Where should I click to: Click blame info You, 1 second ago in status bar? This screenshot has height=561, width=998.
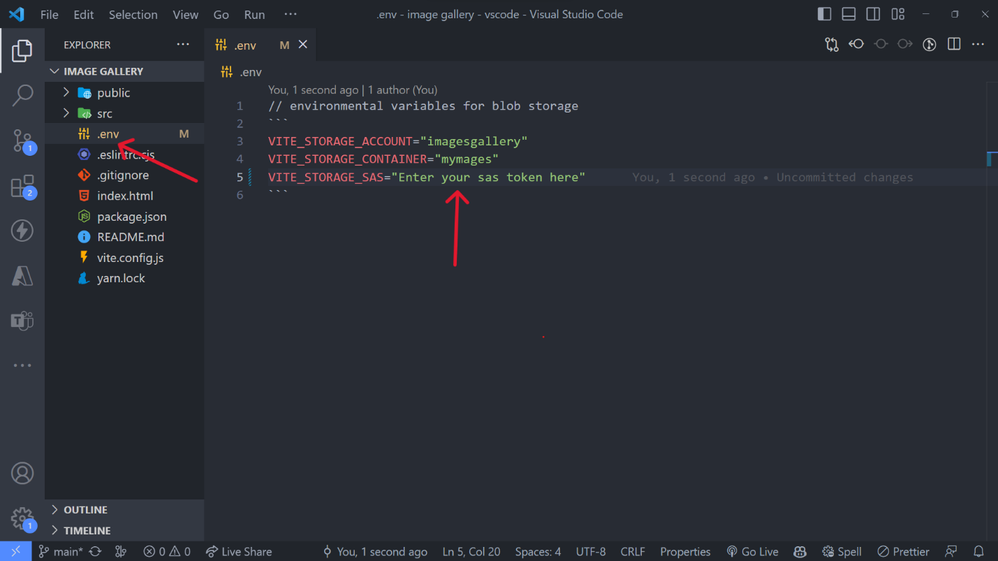[x=375, y=551]
